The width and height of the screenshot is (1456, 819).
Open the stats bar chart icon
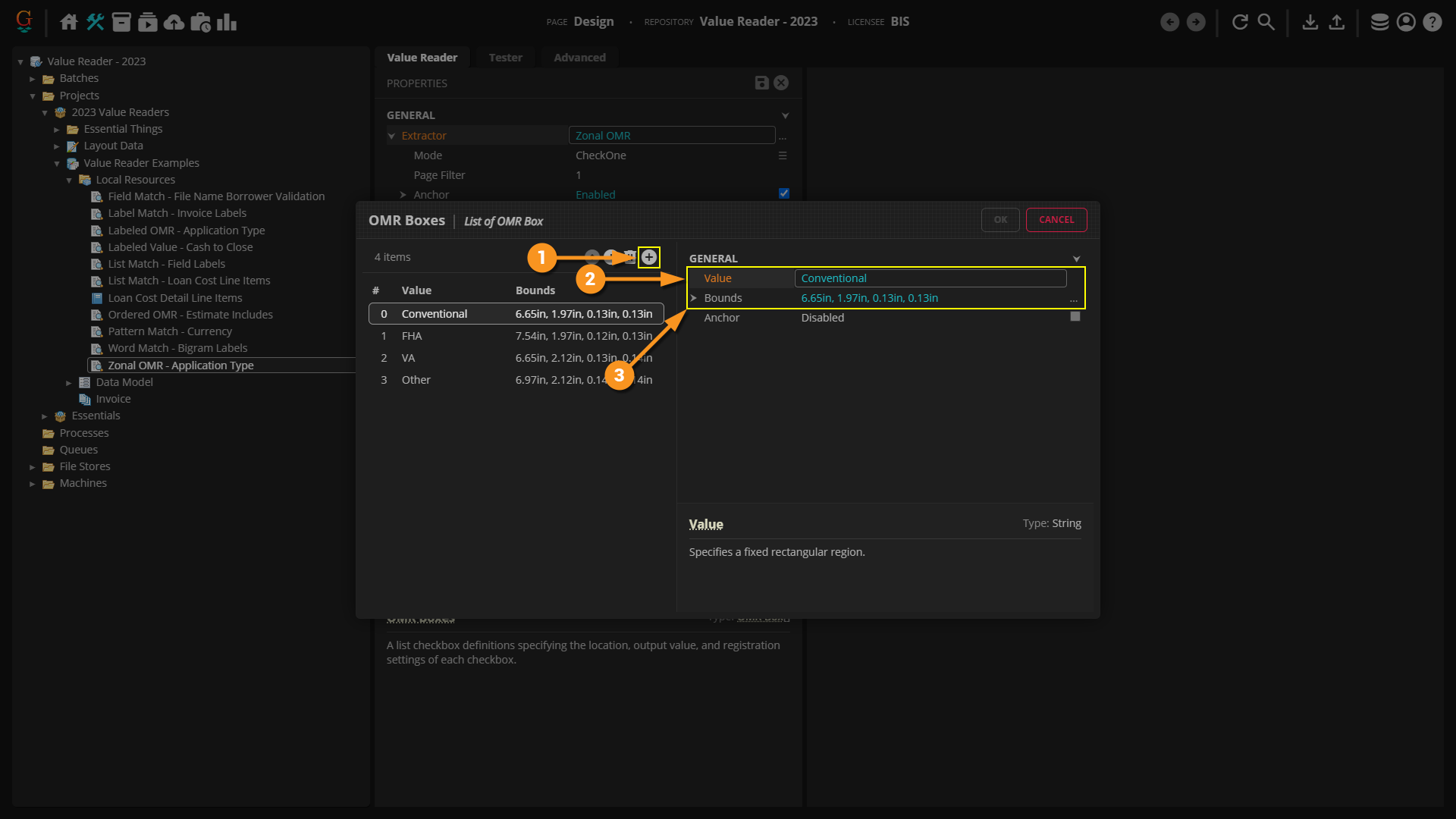tap(227, 22)
